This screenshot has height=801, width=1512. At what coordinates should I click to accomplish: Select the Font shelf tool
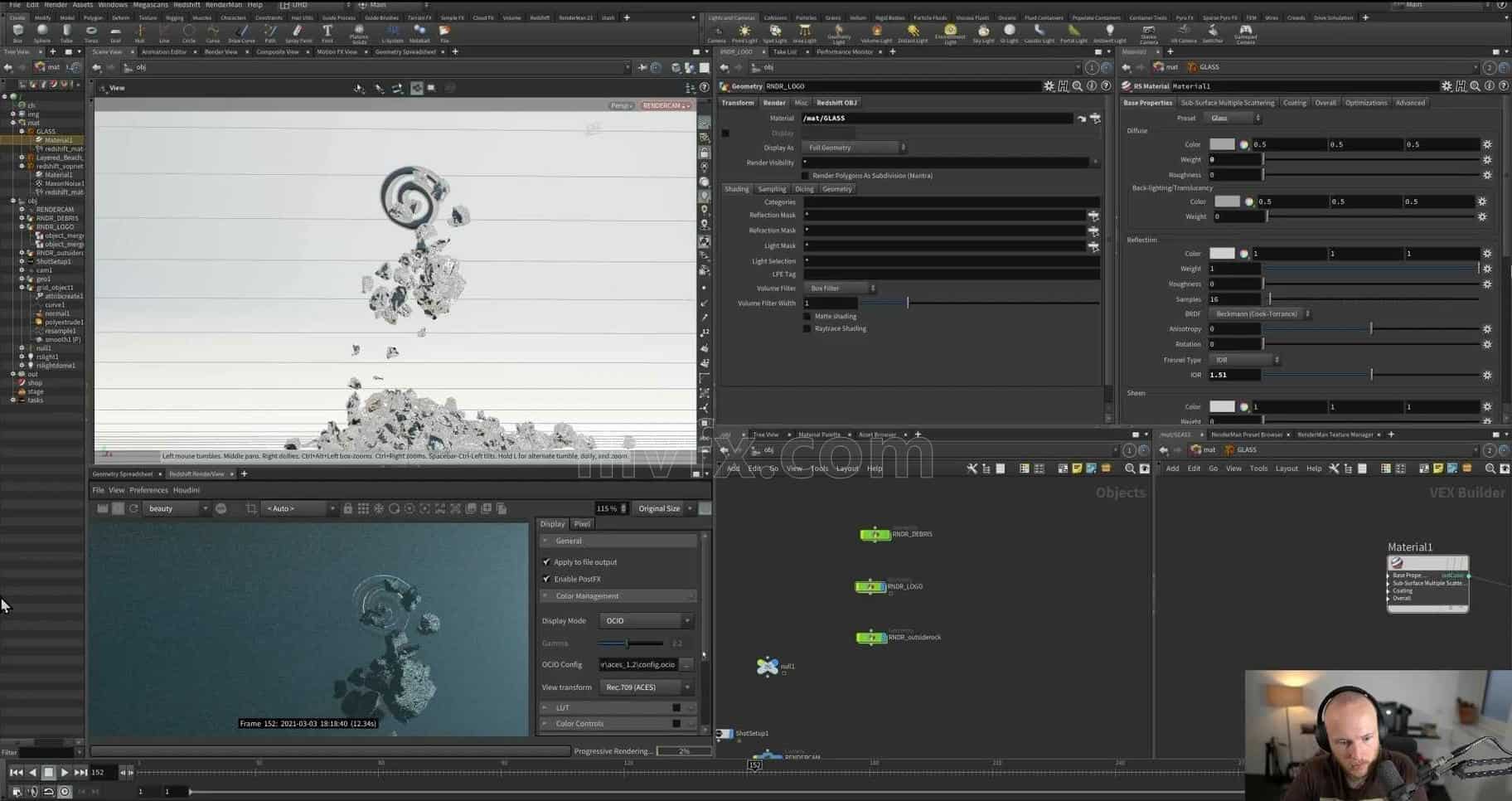[327, 33]
